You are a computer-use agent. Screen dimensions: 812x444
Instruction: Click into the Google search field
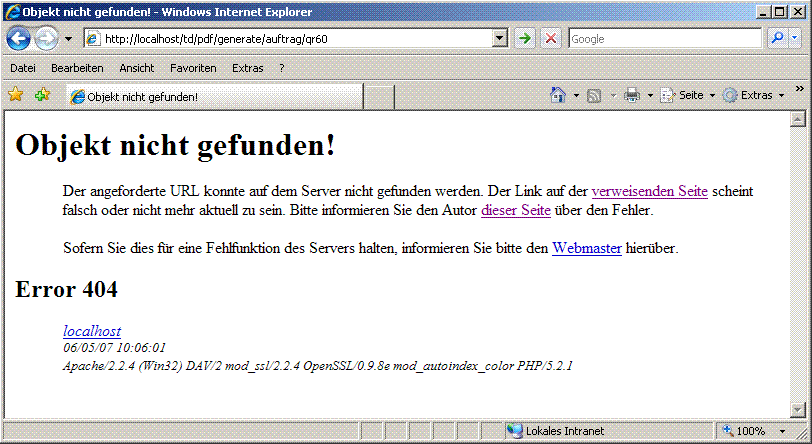click(665, 39)
